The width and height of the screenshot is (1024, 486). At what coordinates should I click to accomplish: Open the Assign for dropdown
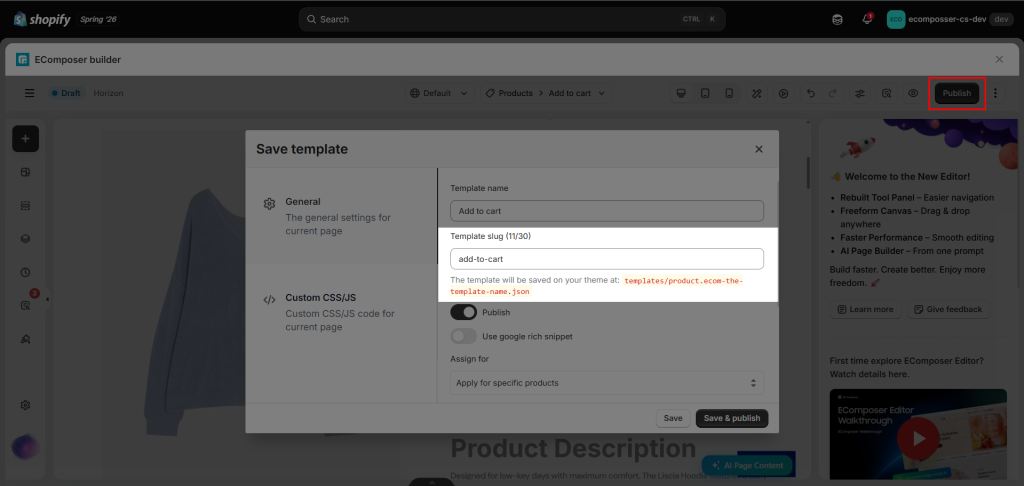tap(607, 383)
